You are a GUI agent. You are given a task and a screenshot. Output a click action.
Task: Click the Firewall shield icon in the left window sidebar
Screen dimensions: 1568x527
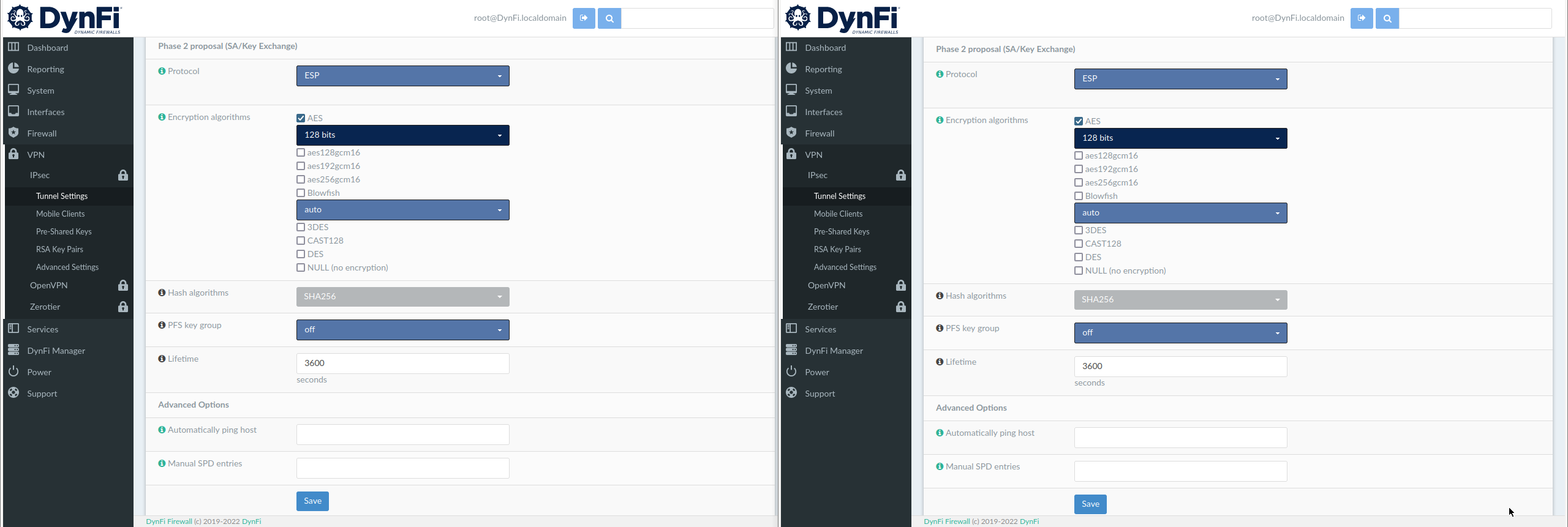pyautogui.click(x=13, y=133)
